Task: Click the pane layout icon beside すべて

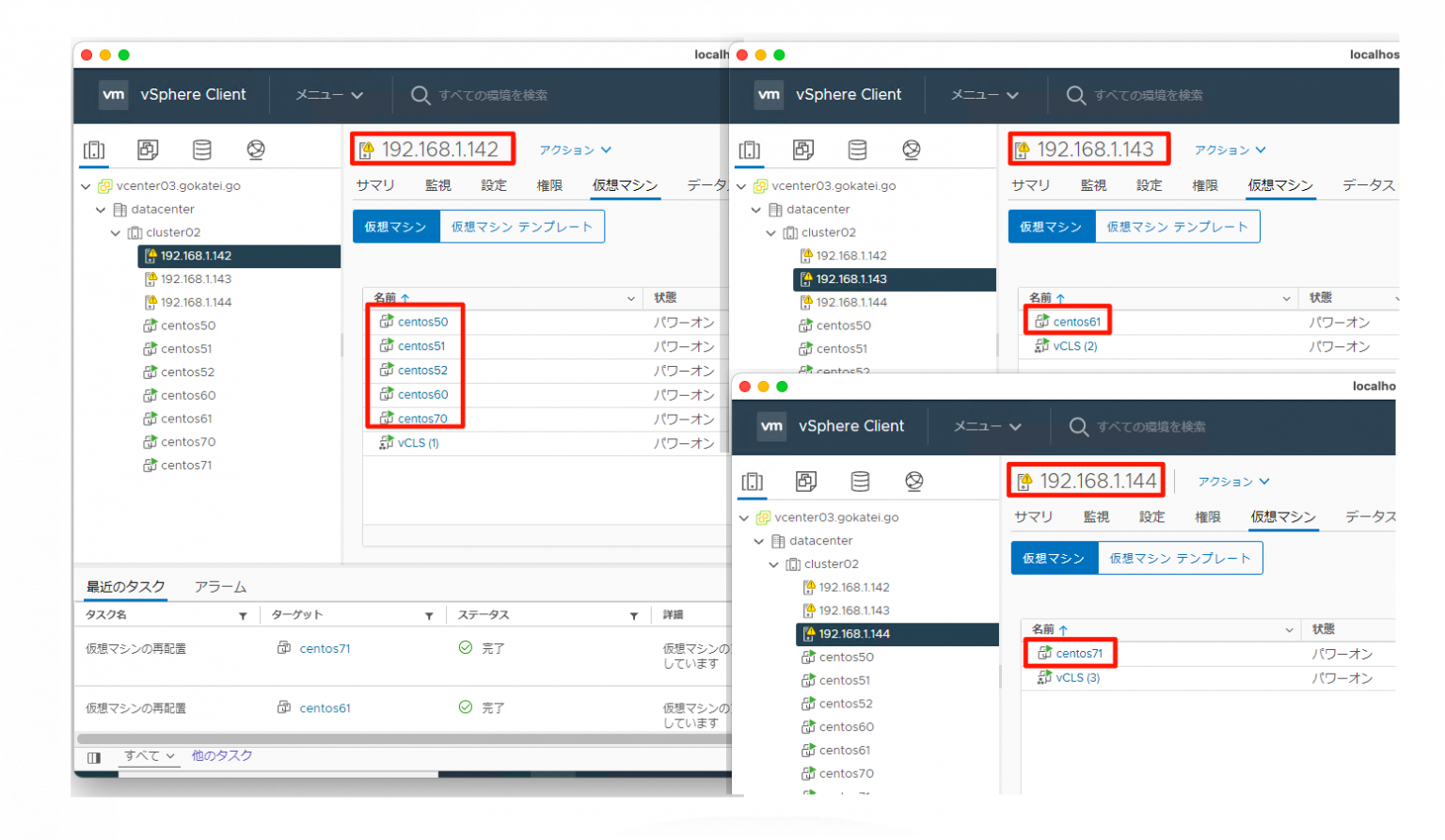Action: (95, 755)
